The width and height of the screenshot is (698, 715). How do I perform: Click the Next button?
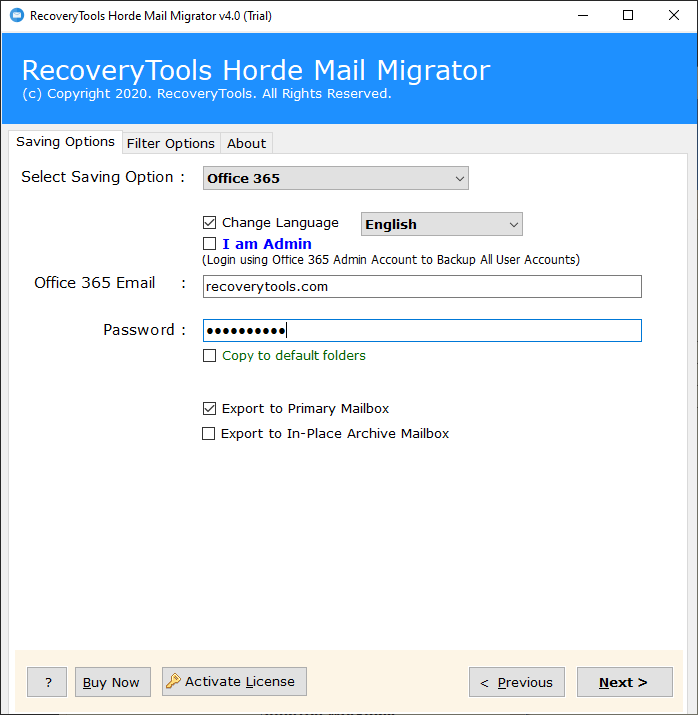tap(625, 682)
